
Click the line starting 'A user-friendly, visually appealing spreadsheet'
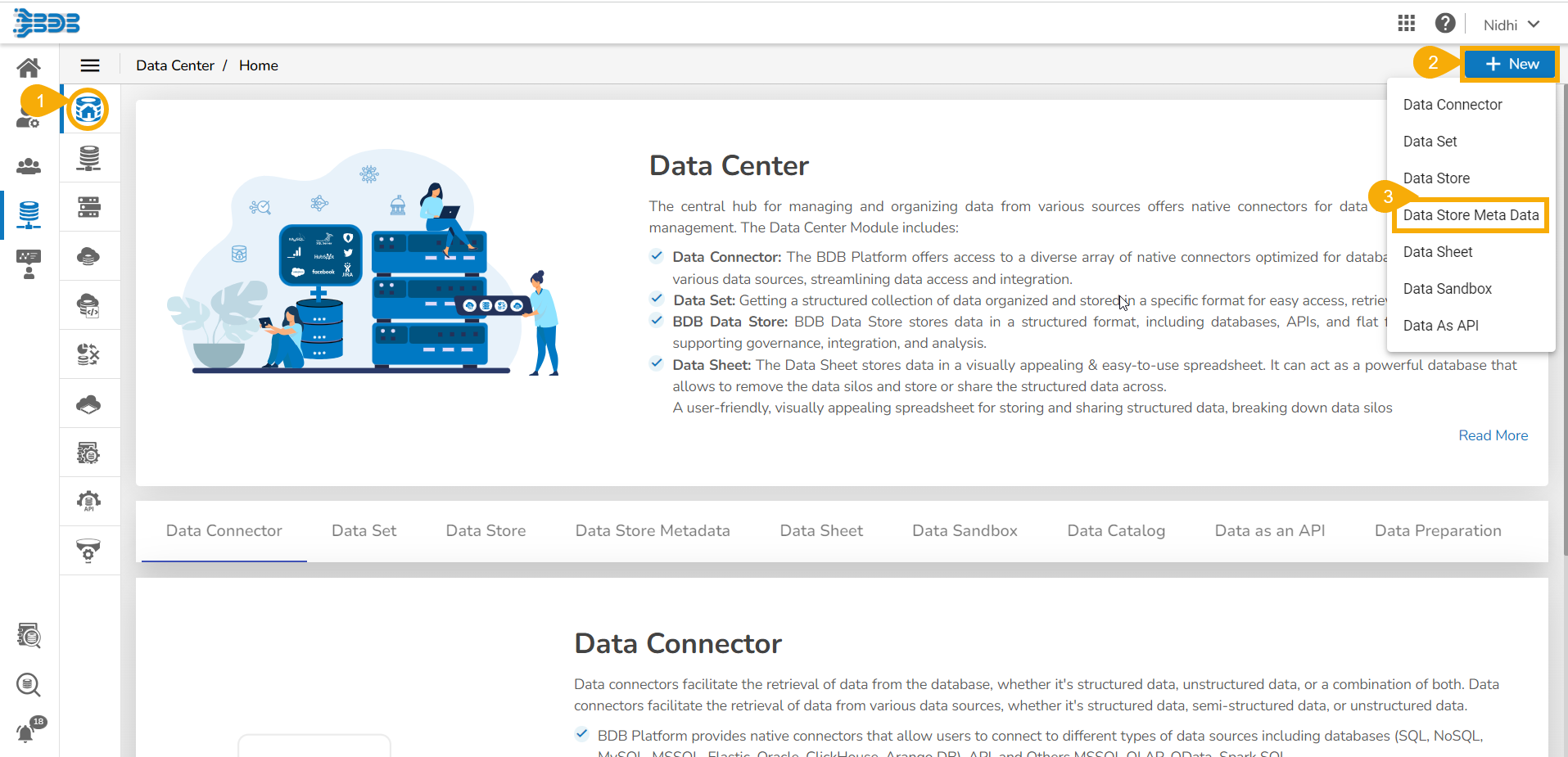pyautogui.click(x=1033, y=408)
